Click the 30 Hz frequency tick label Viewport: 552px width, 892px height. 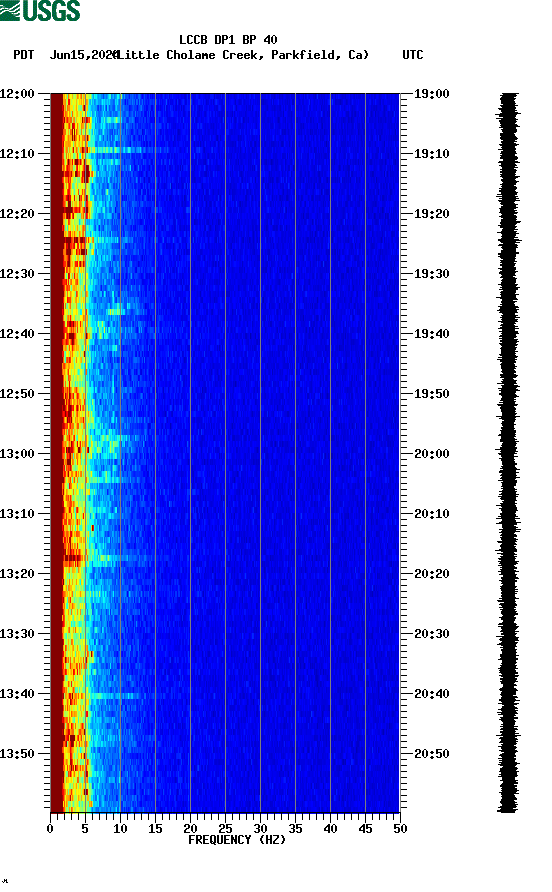(x=260, y=829)
